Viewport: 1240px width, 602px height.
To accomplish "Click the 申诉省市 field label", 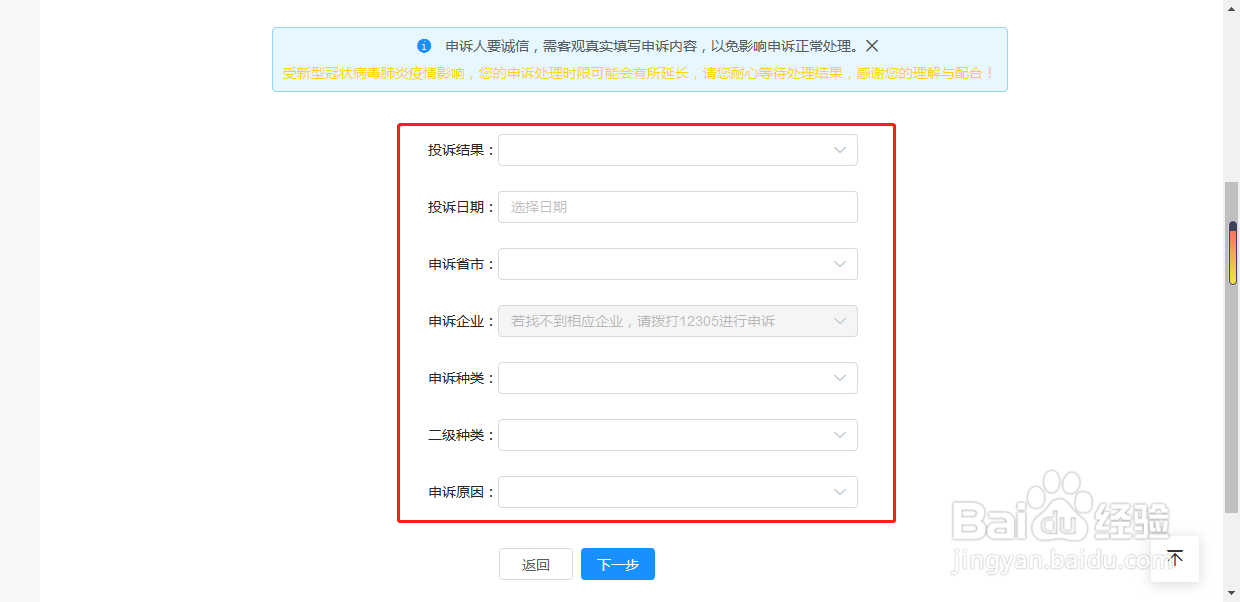I will coord(461,264).
